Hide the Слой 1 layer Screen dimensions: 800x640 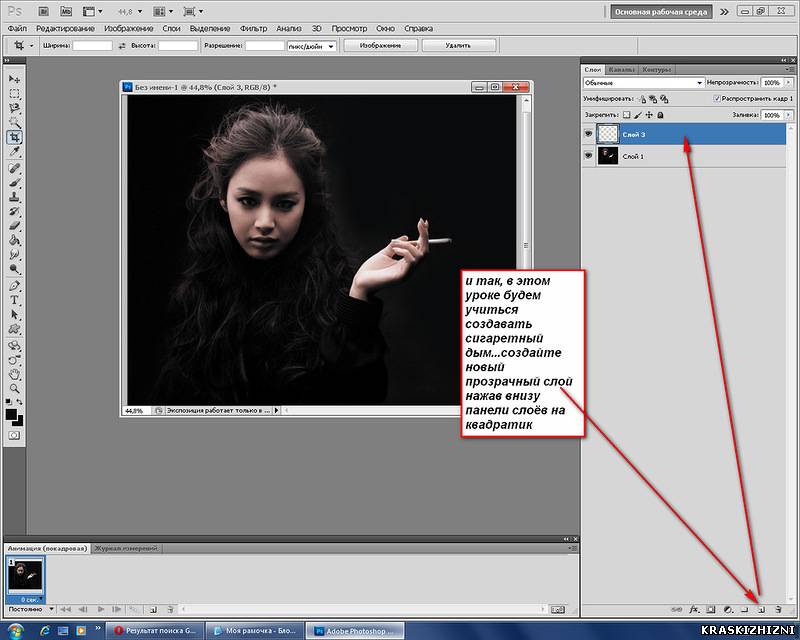[x=588, y=155]
